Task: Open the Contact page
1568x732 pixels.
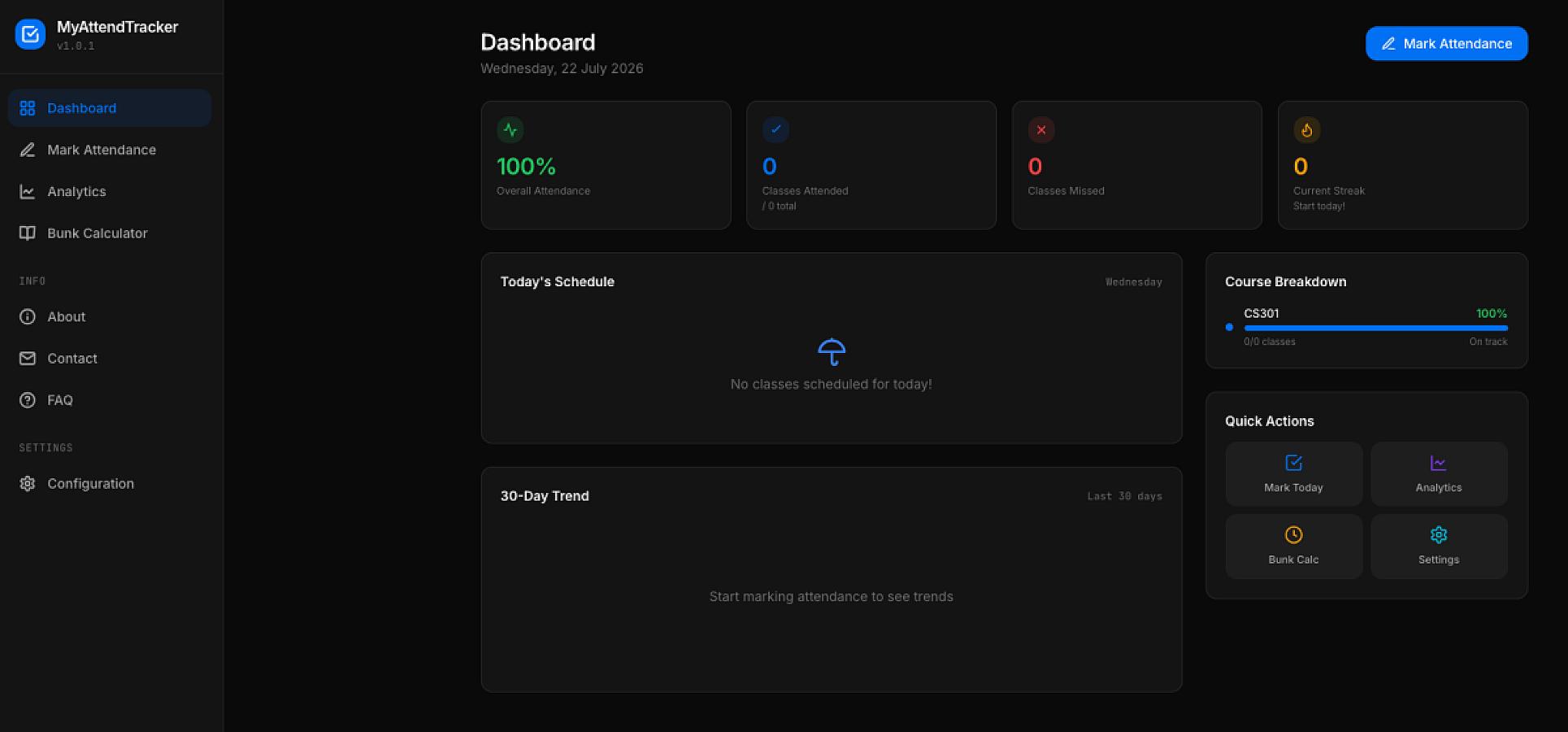Action: point(110,359)
